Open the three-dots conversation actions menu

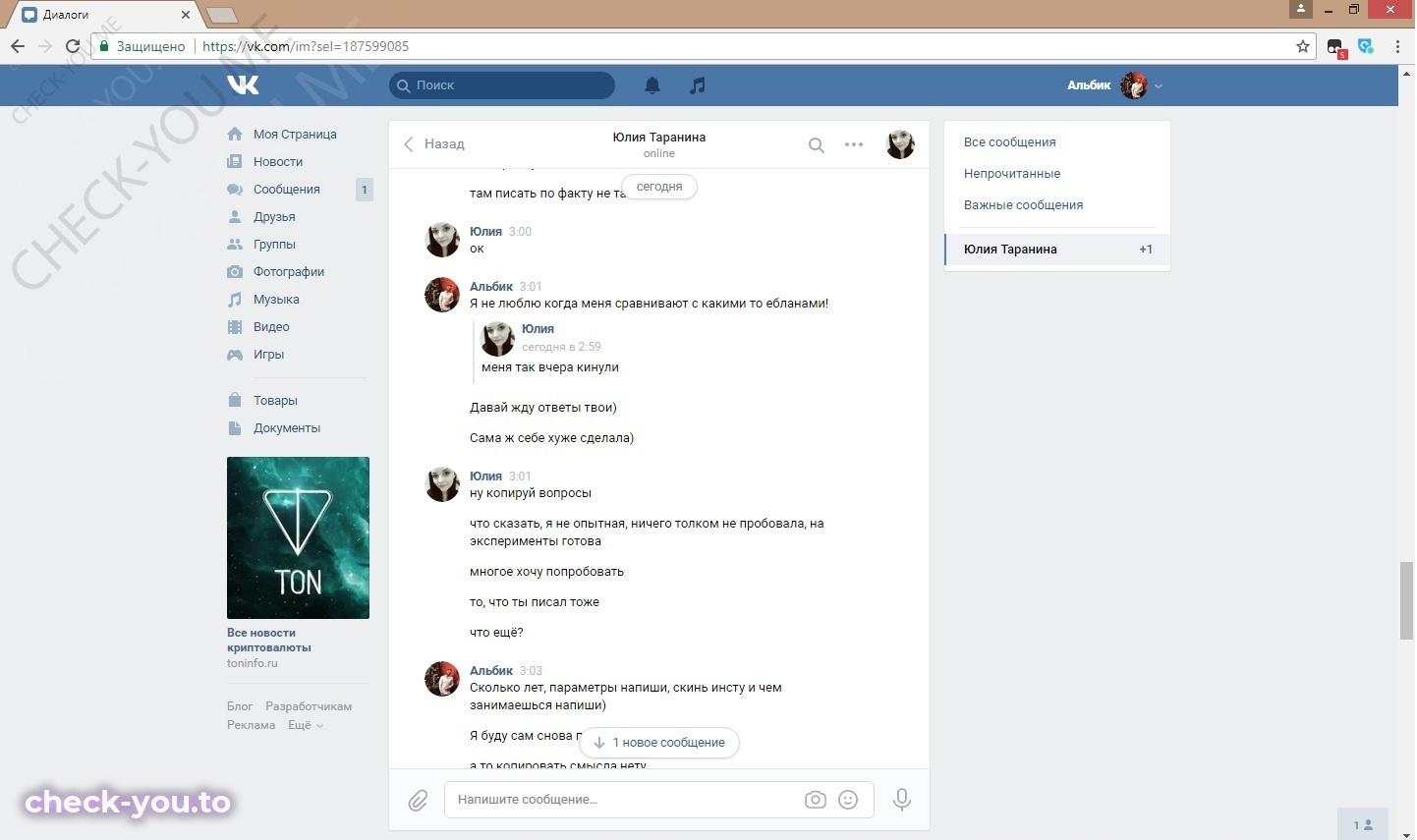click(854, 145)
